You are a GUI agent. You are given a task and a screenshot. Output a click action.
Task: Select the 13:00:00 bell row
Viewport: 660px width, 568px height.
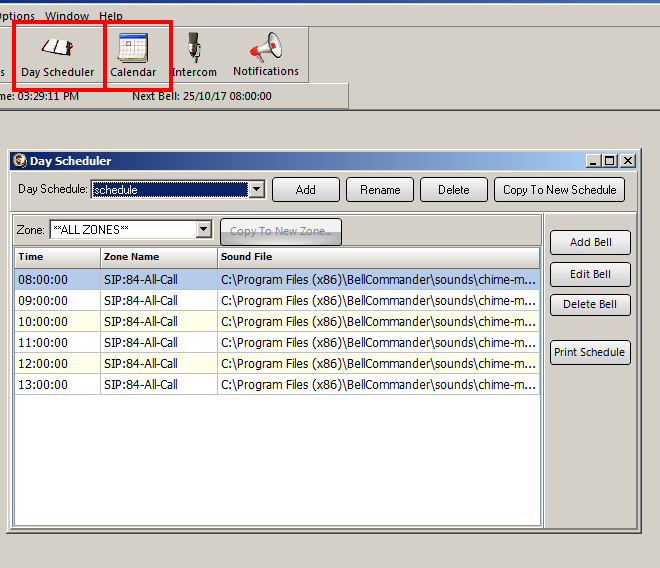277,385
